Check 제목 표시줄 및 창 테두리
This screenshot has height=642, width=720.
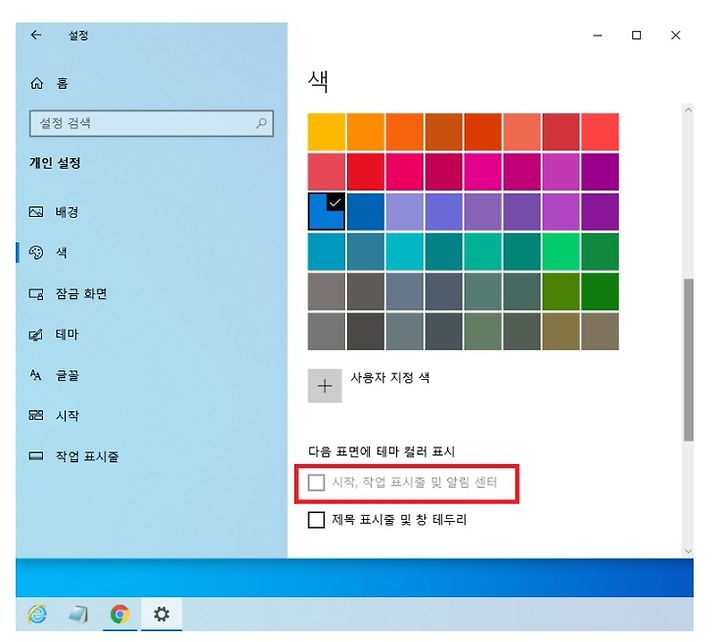point(316,520)
